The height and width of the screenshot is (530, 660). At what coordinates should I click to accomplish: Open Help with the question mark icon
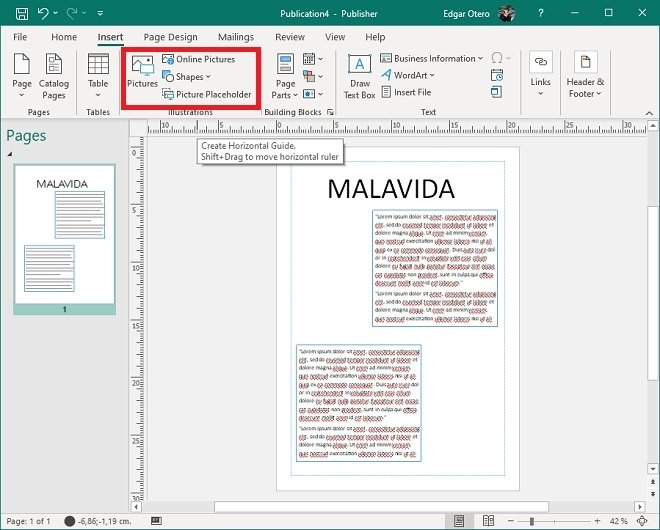[x=540, y=13]
